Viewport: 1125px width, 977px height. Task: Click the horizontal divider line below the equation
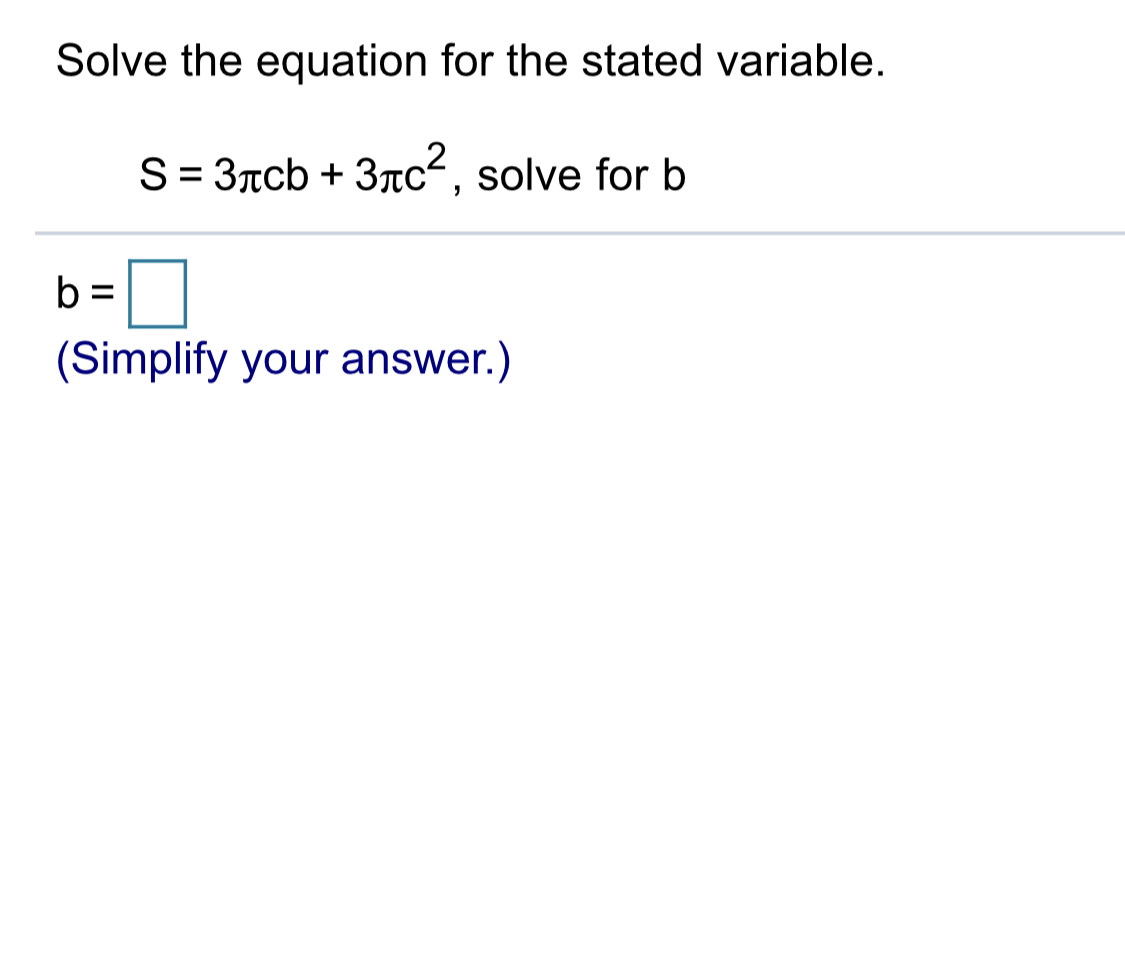point(562,233)
